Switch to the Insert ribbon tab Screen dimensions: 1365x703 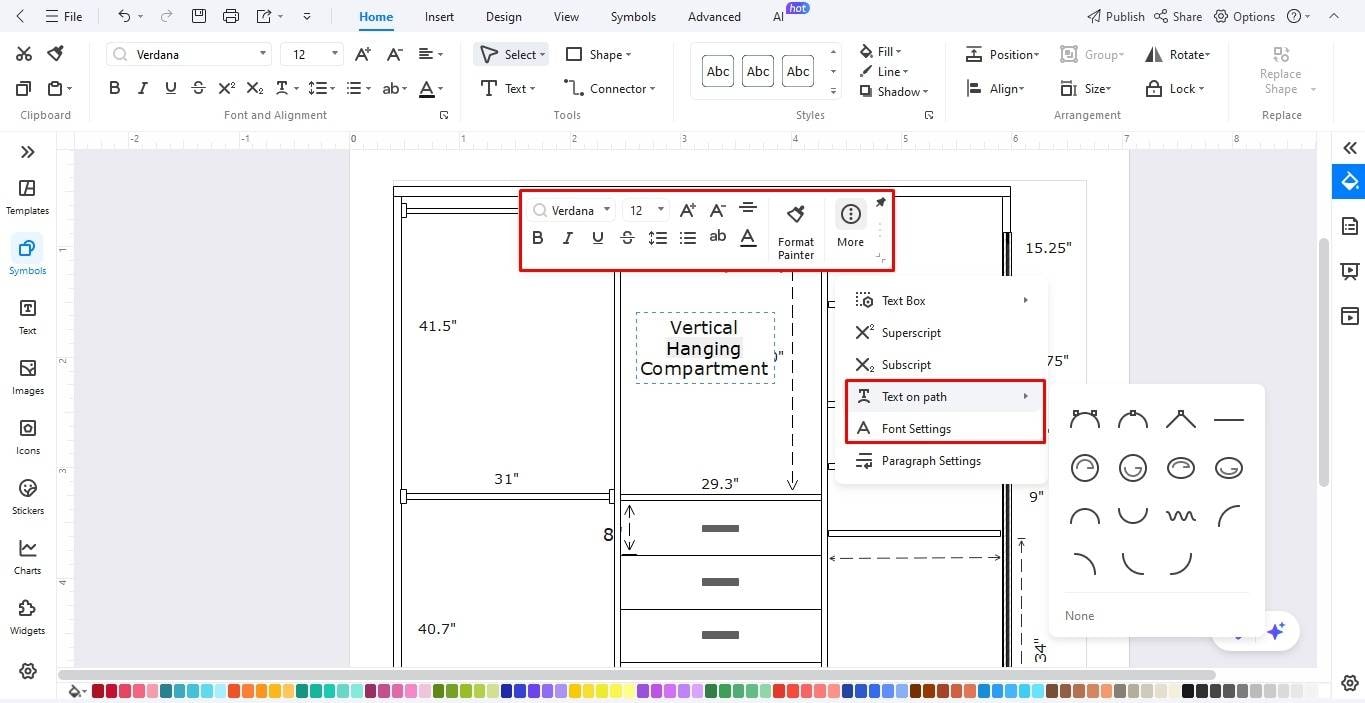click(439, 16)
